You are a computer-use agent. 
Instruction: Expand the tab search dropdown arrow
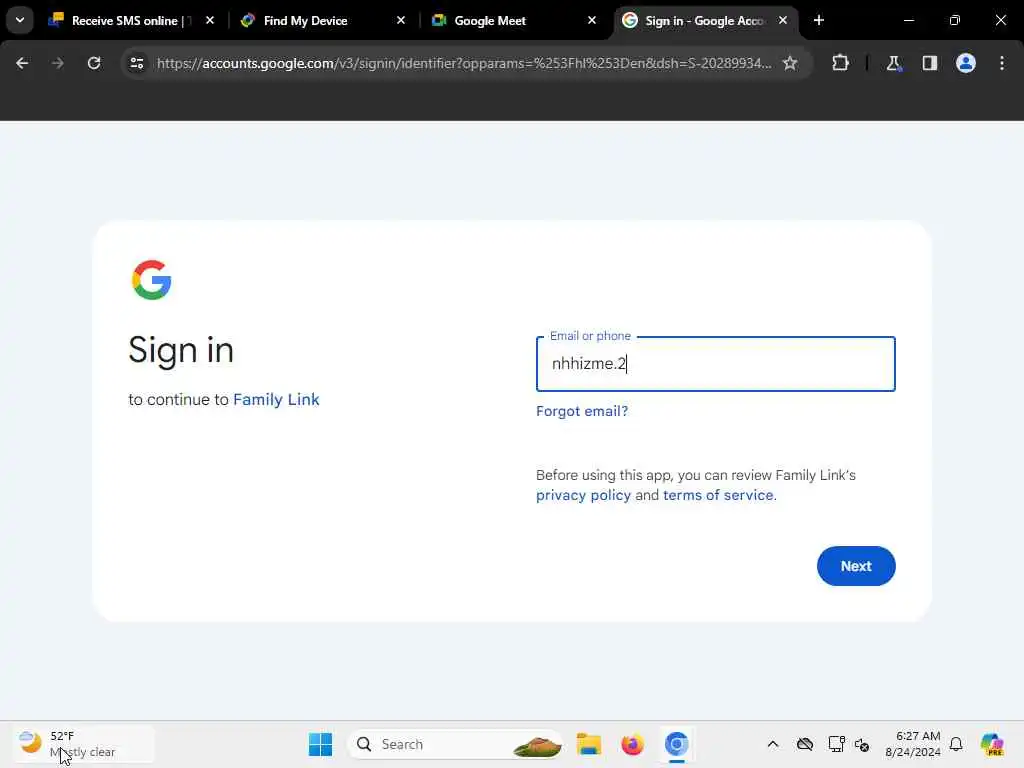tap(20, 20)
